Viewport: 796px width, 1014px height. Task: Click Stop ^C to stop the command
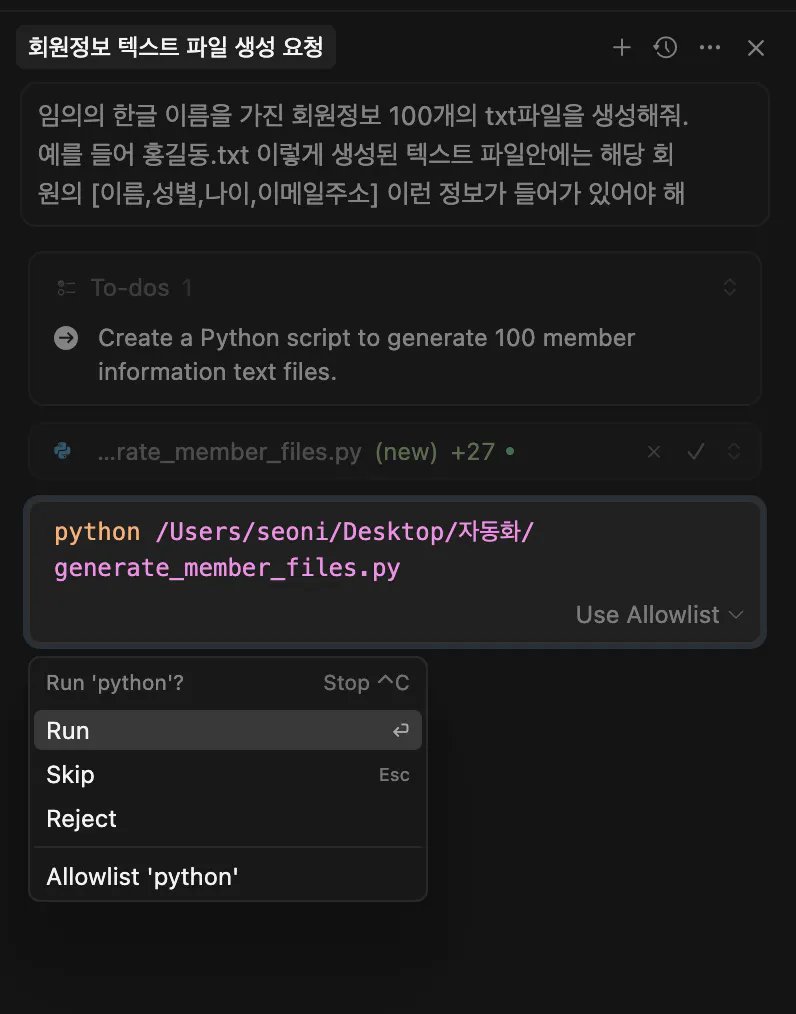(366, 683)
